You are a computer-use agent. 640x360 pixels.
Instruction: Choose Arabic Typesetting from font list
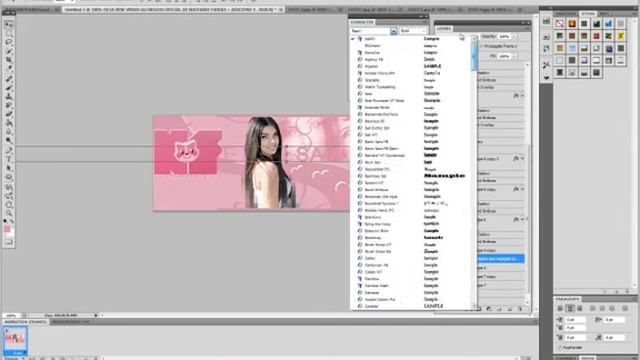(411, 87)
